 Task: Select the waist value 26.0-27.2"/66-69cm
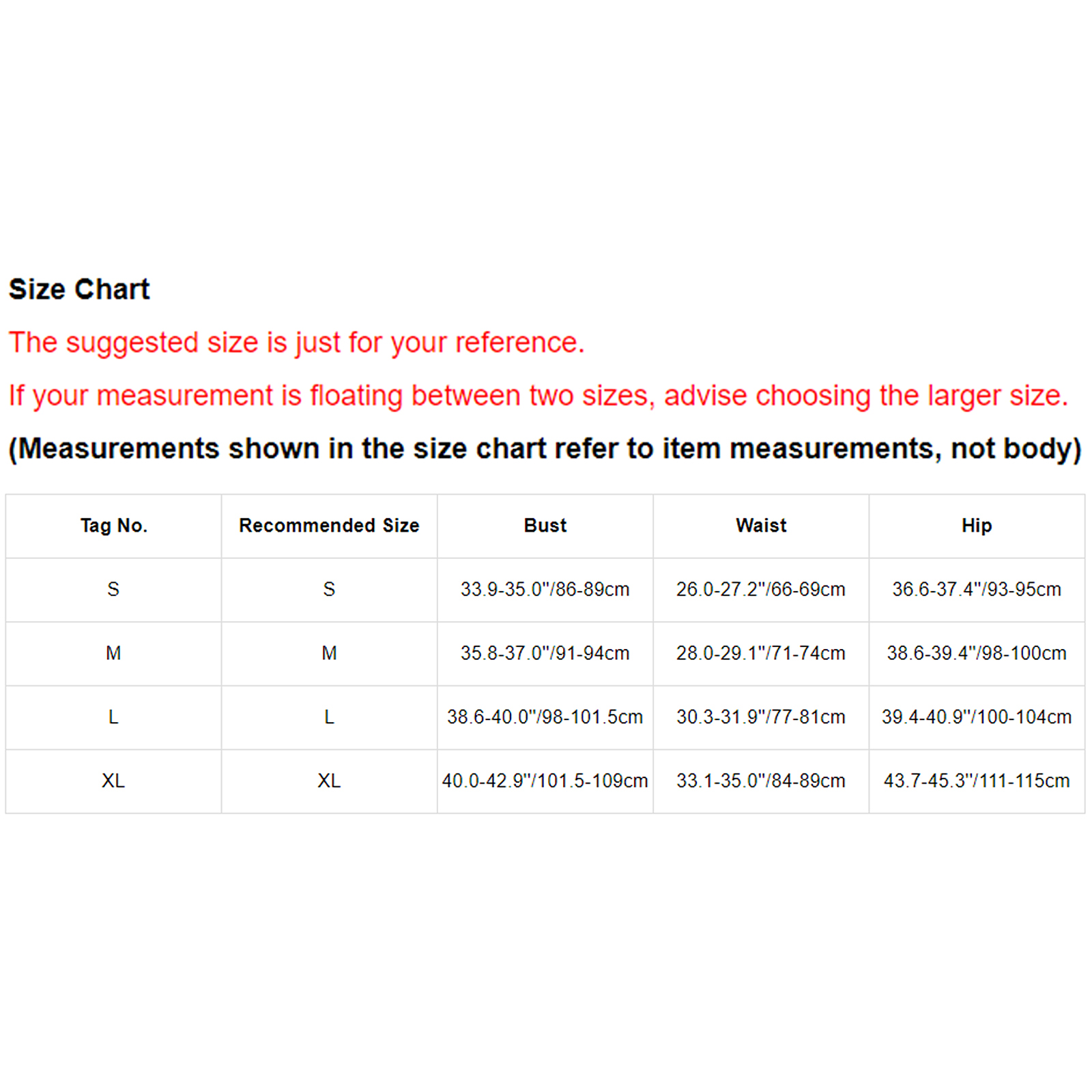(761, 590)
